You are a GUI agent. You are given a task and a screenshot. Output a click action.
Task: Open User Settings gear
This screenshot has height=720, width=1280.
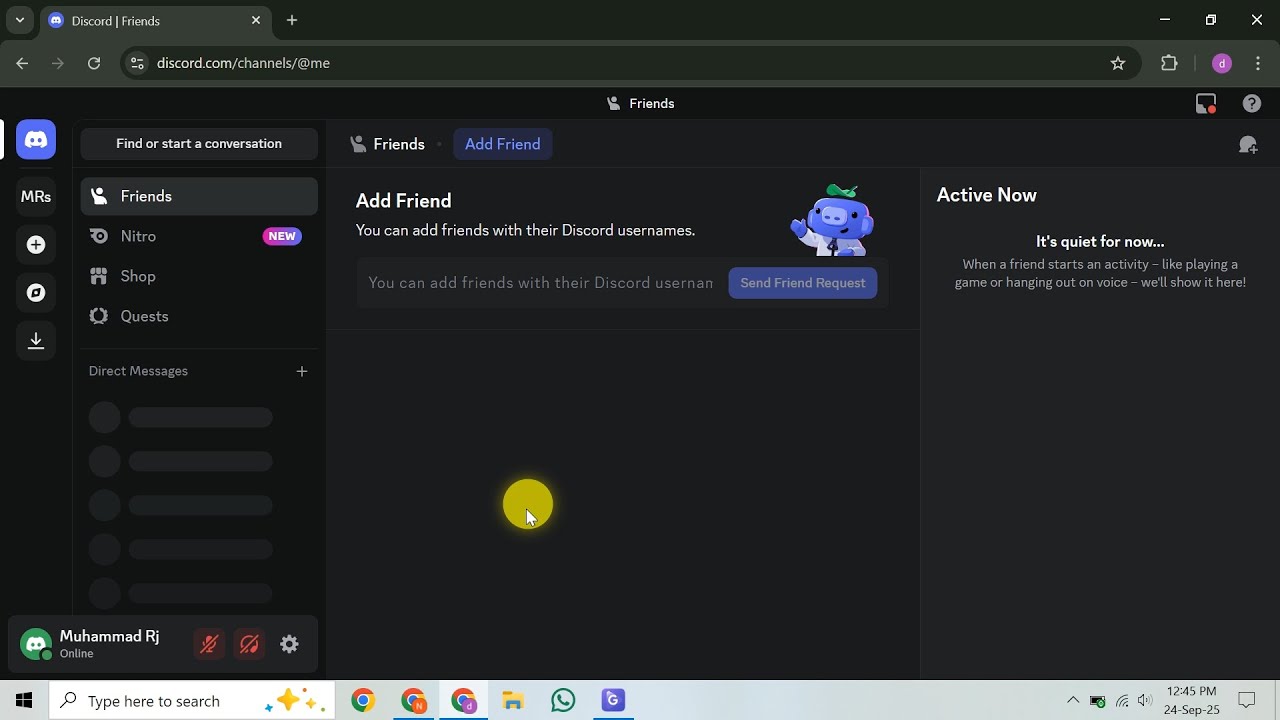pyautogui.click(x=289, y=645)
